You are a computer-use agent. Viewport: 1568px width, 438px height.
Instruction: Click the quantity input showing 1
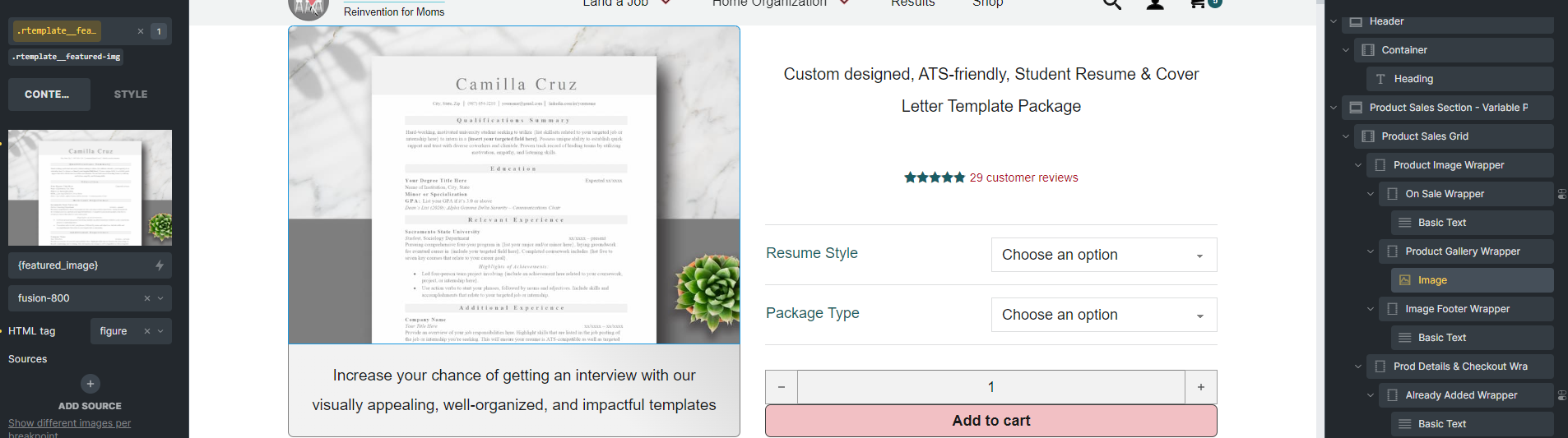tap(991, 387)
